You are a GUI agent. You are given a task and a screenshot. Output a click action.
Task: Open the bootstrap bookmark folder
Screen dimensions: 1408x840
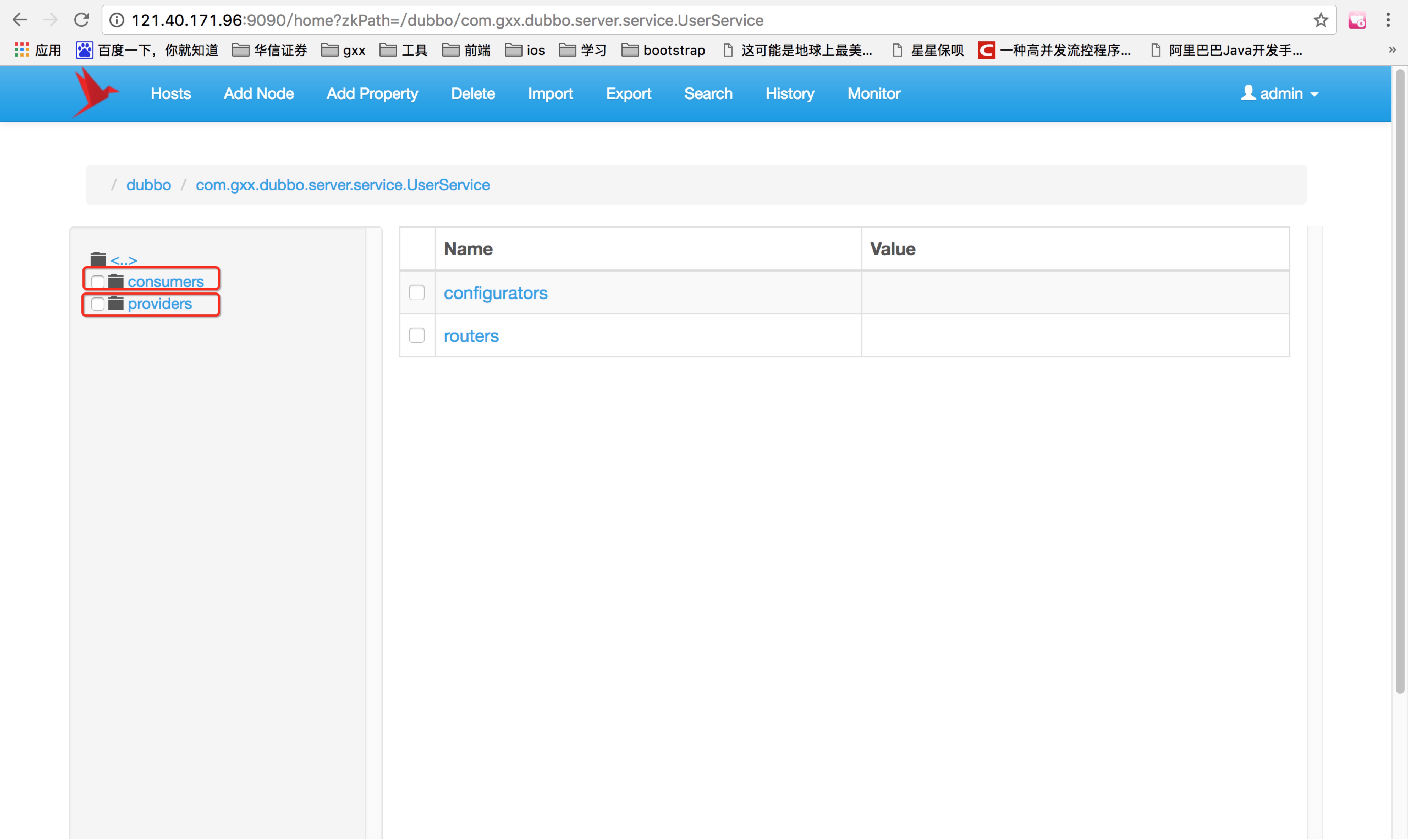[664, 50]
